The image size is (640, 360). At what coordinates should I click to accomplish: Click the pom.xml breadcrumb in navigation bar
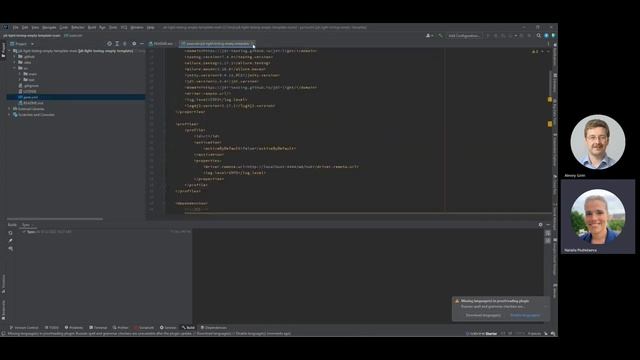tap(73, 36)
